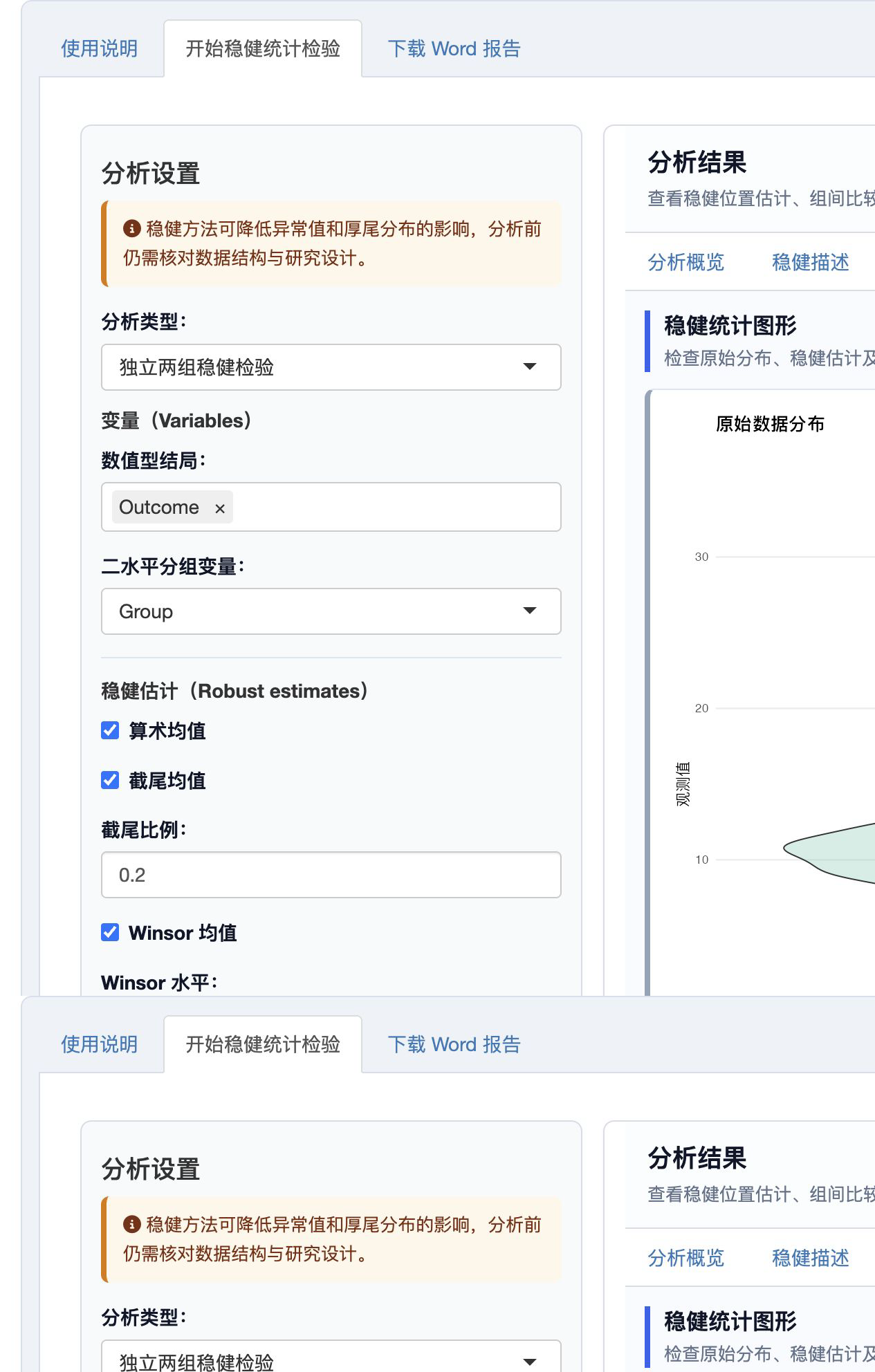
Task: Open the lower 稳健描述 results tab
Action: click(810, 1258)
